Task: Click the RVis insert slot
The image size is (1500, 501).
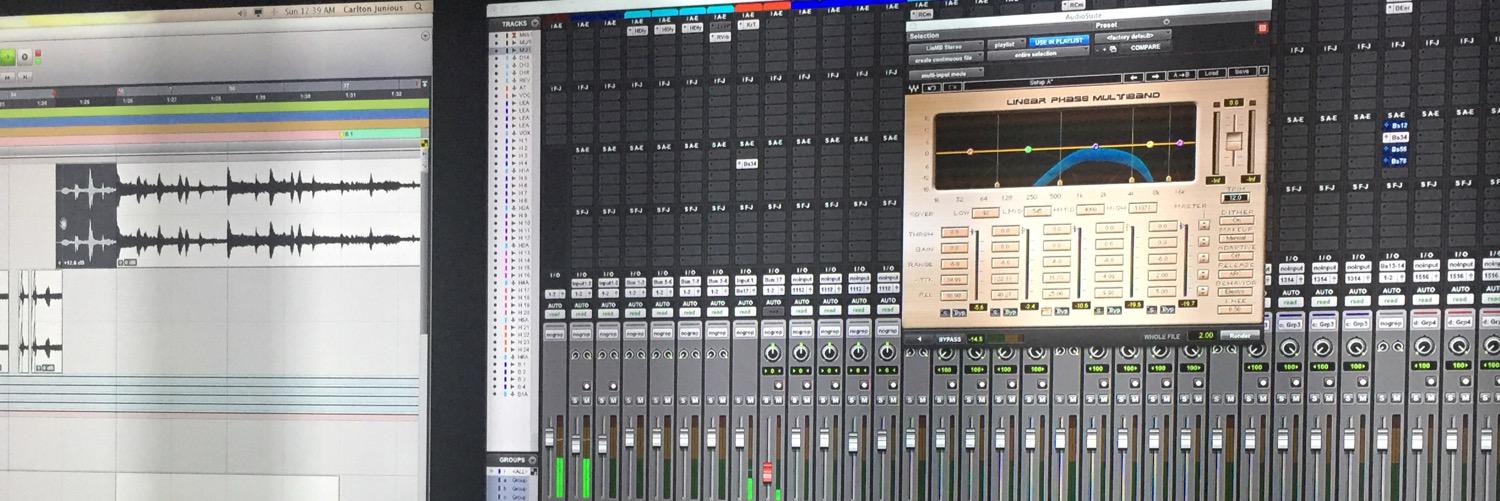Action: click(x=719, y=36)
